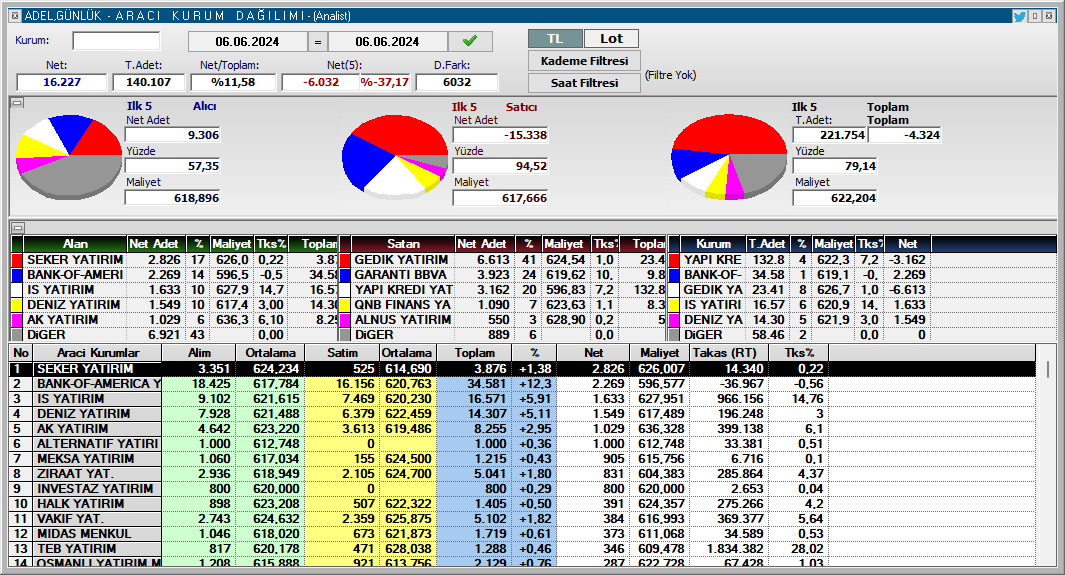Image resolution: width=1065 pixels, height=575 pixels.
Task: Click the equals button between dates
Action: coord(318,41)
